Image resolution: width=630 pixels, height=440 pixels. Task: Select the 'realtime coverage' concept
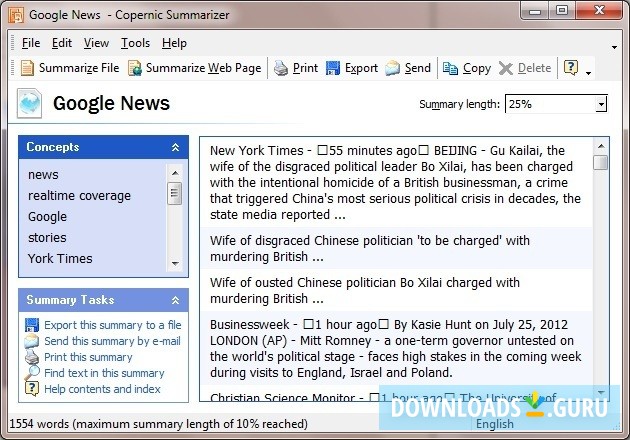[x=80, y=196]
